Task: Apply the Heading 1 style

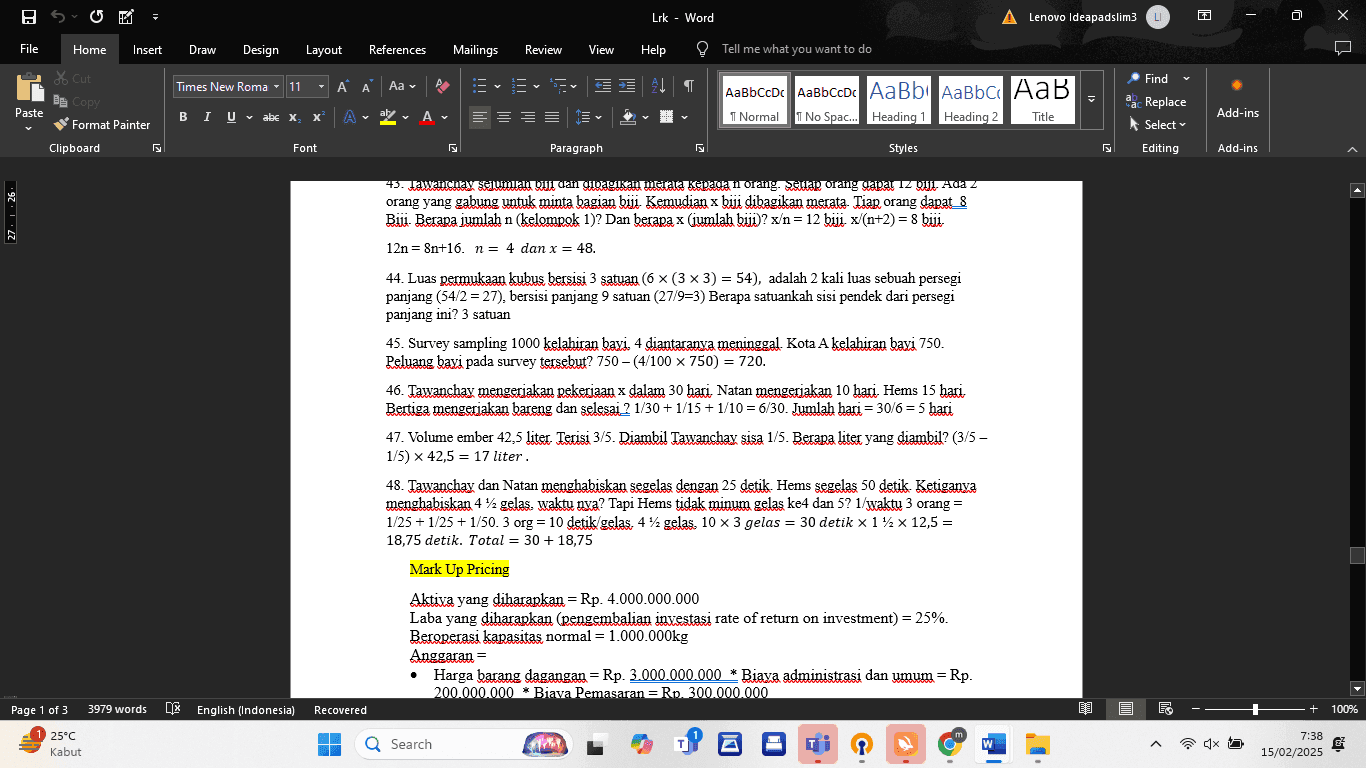Action: tap(898, 99)
